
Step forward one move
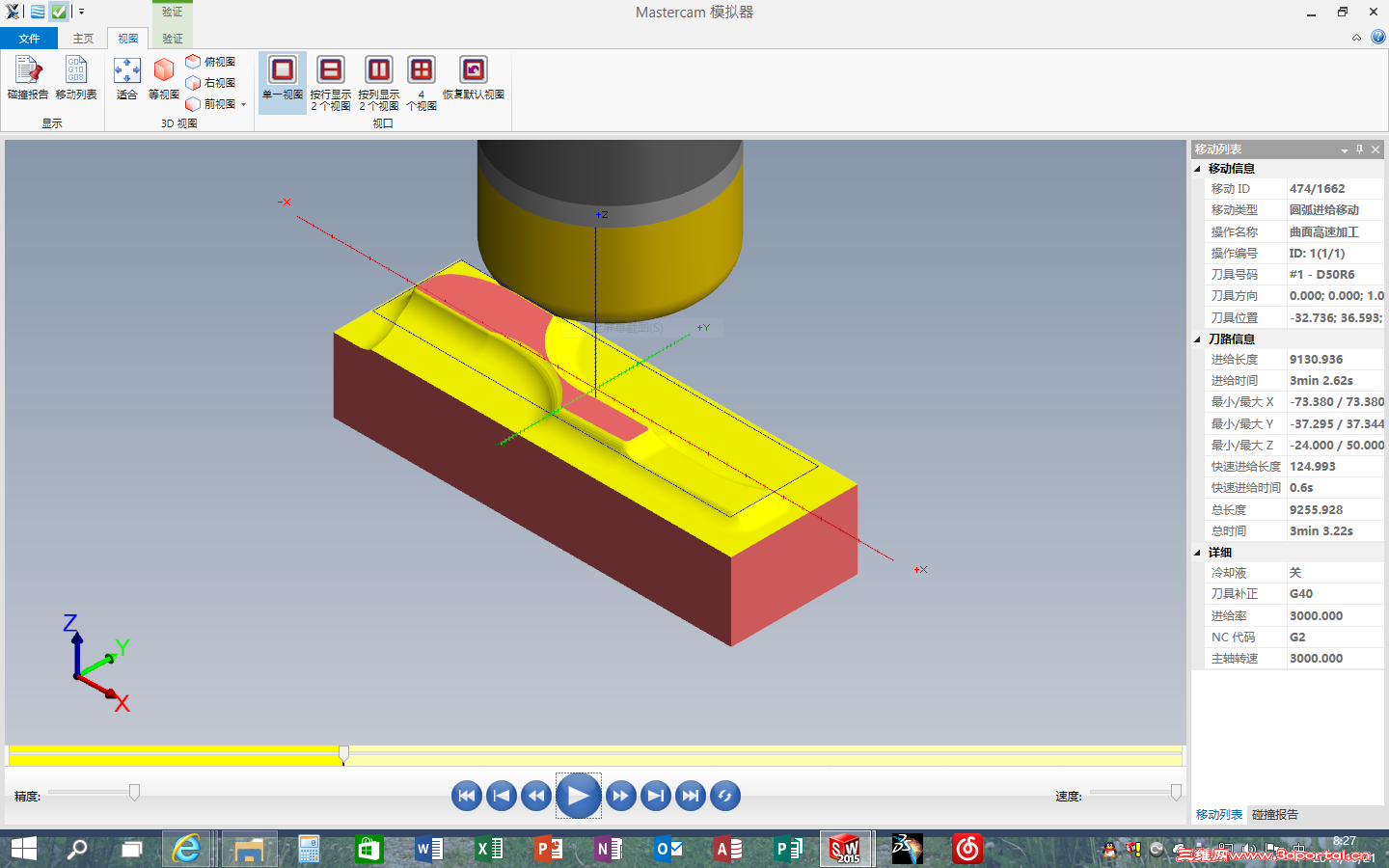coord(656,796)
